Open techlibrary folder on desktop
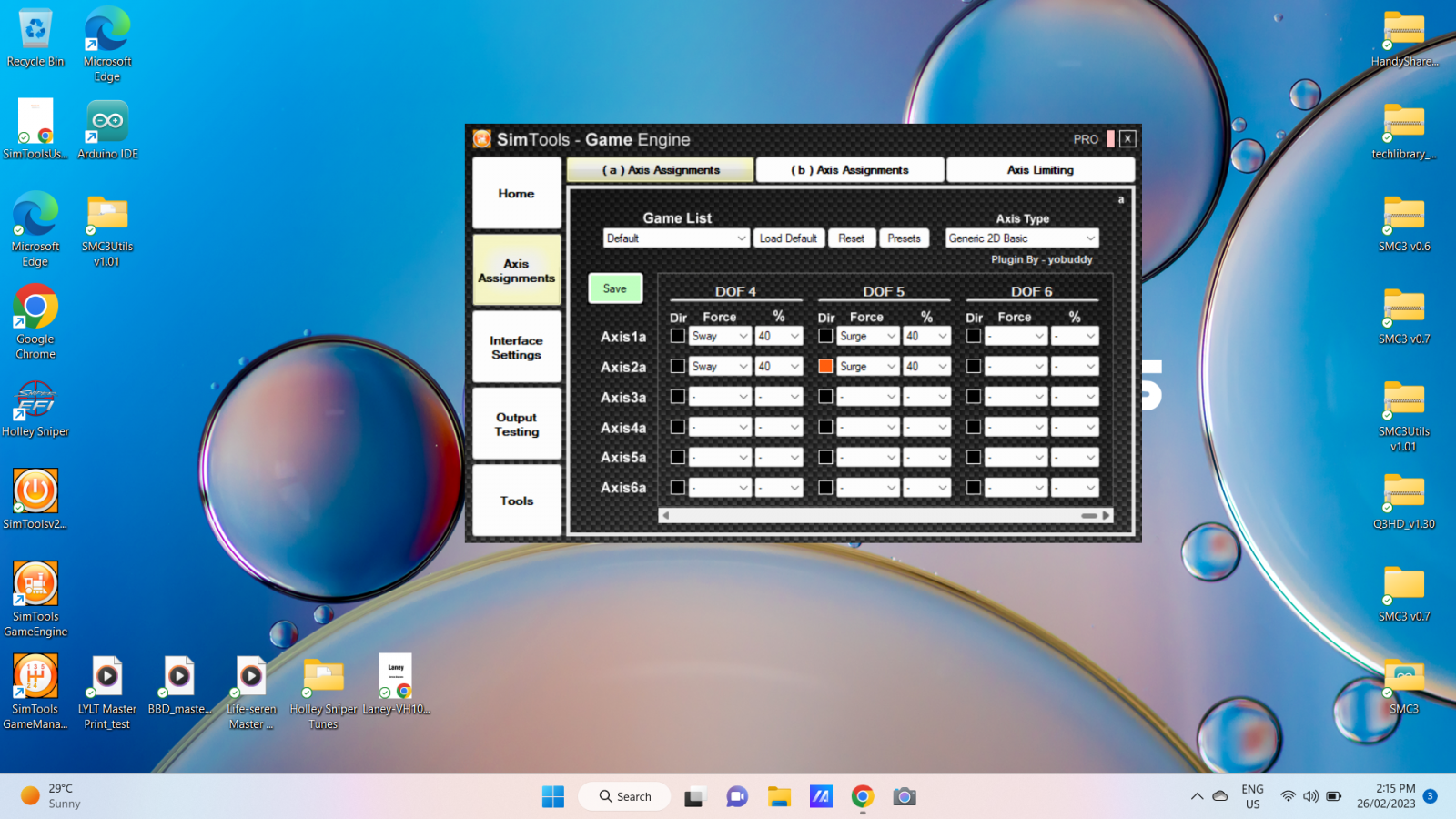 [x=1404, y=130]
